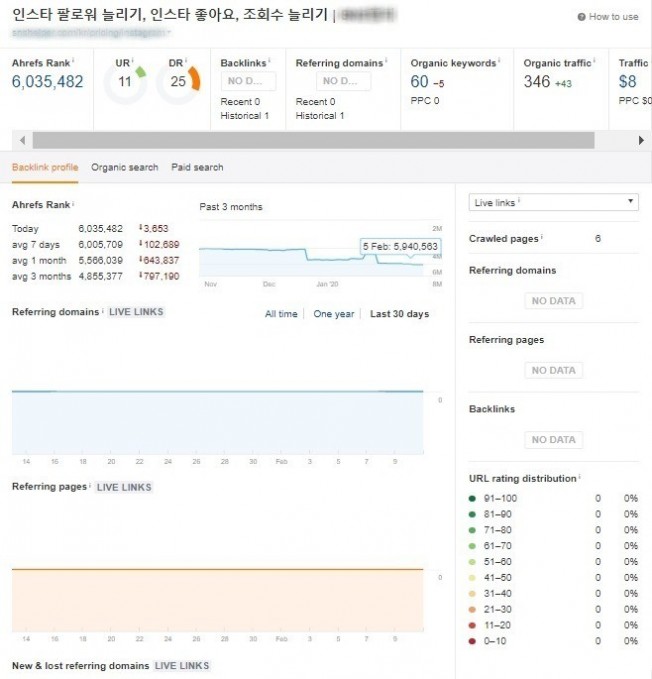Click the Today rank row value 6,035,482
The width and height of the screenshot is (652, 679).
click(100, 229)
